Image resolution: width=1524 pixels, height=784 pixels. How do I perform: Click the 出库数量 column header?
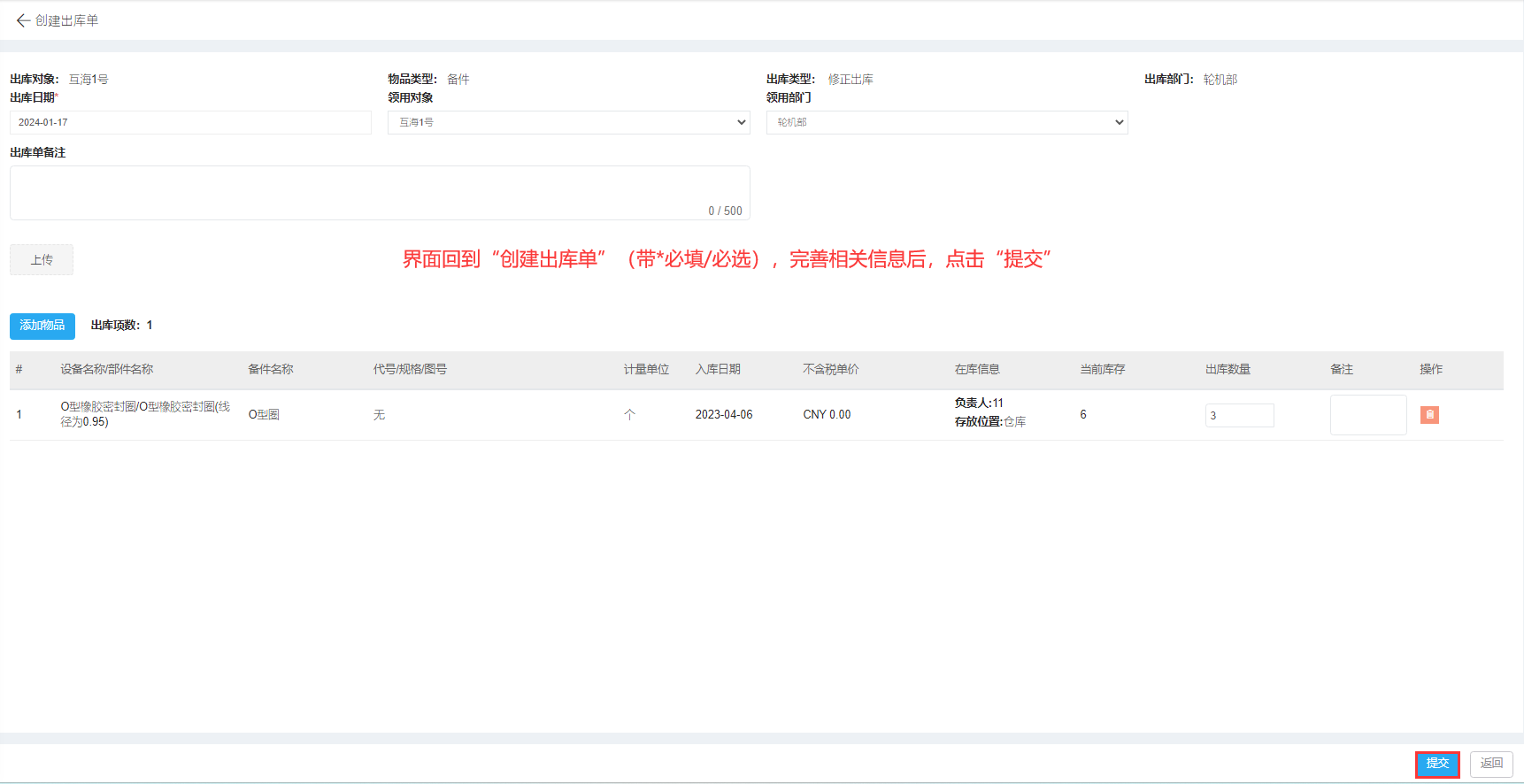(x=1228, y=370)
